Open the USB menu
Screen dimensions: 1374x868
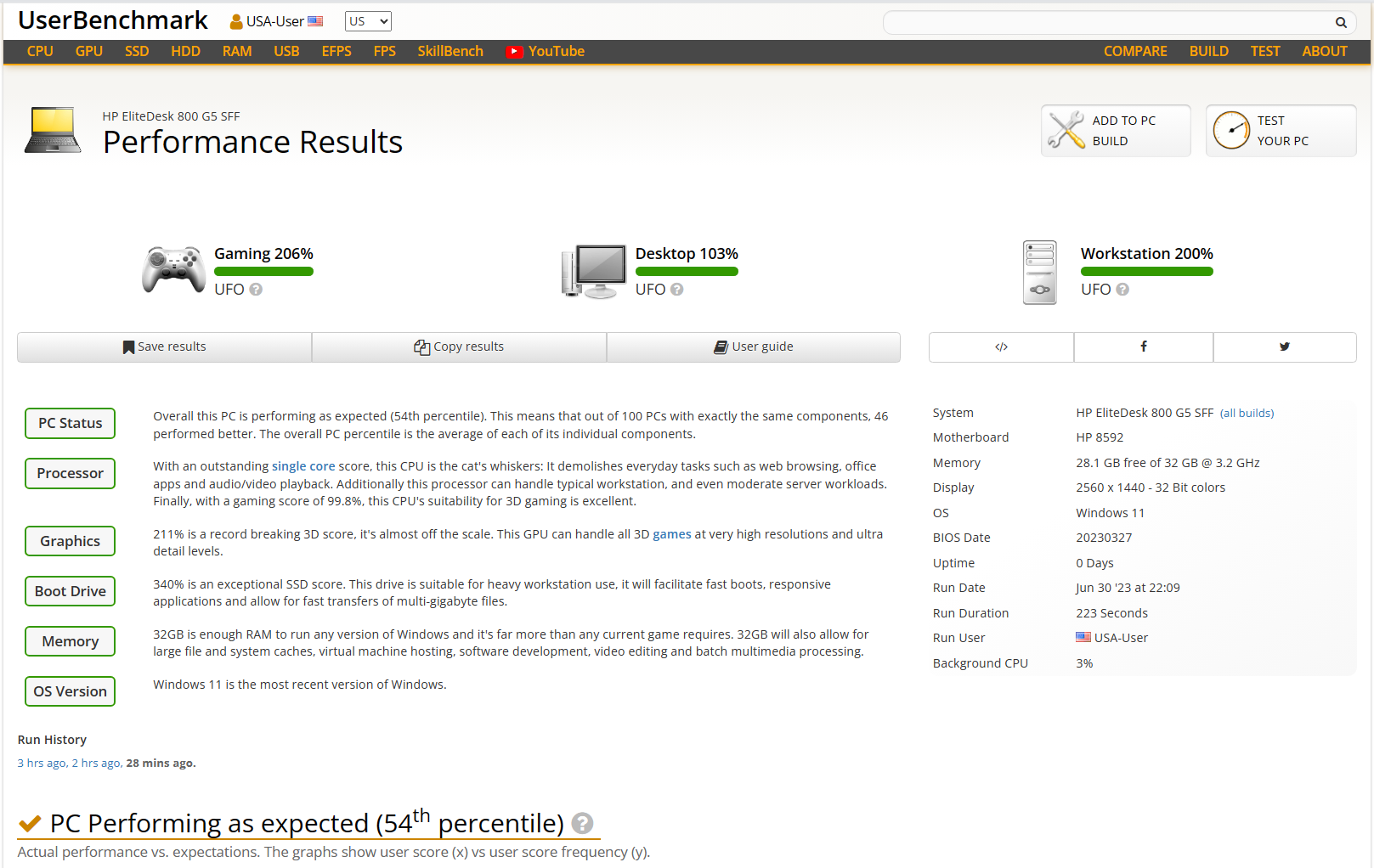[x=286, y=51]
